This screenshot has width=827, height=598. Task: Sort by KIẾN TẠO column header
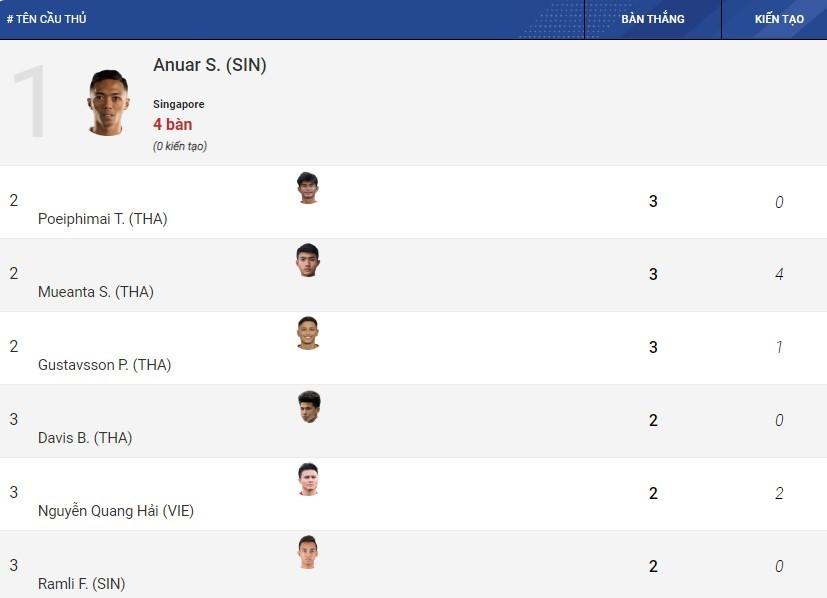[779, 19]
